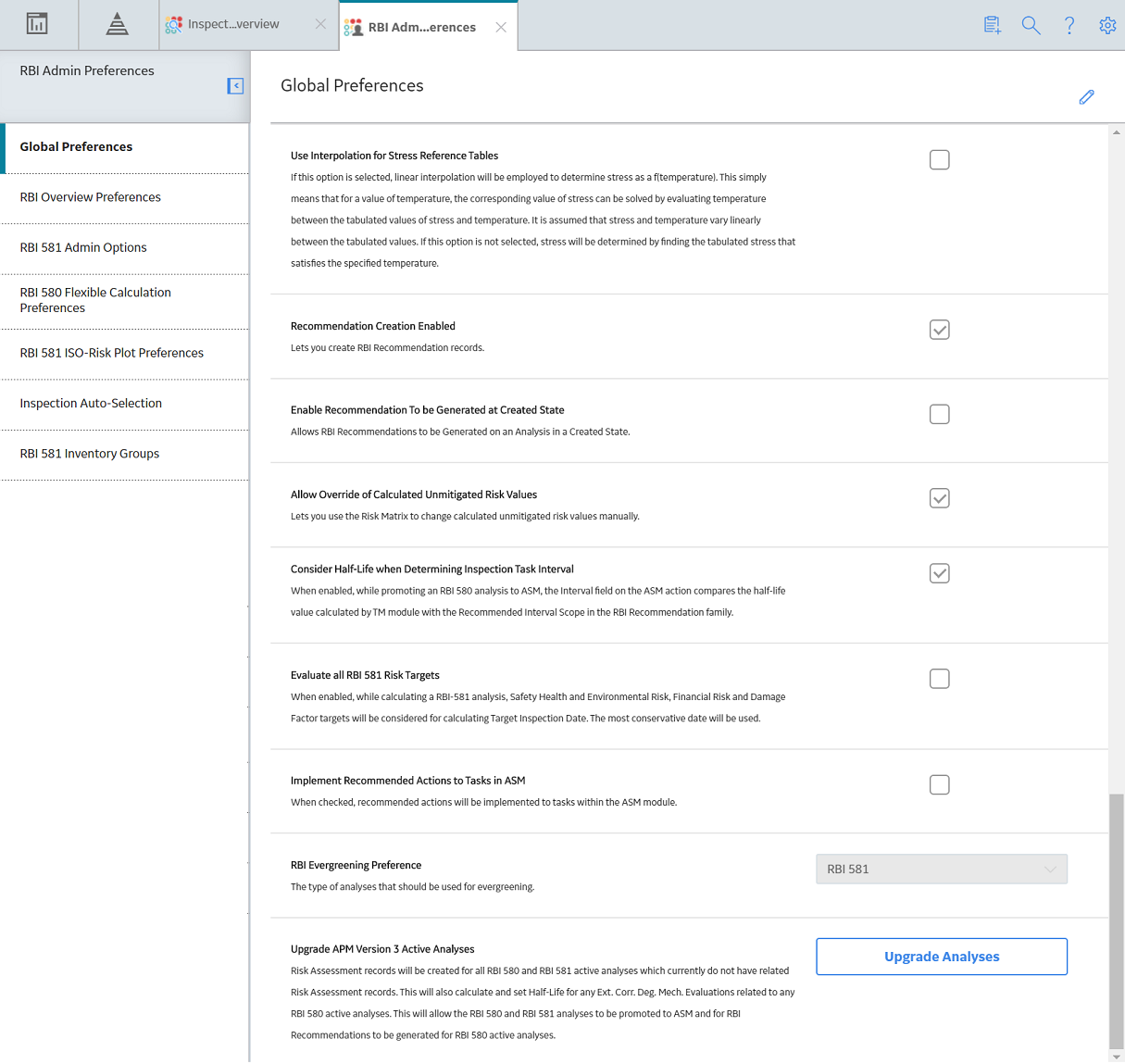Click the 'RBI Evergreening Preference' label
Screen dimensions: 1125x1064
click(356, 865)
